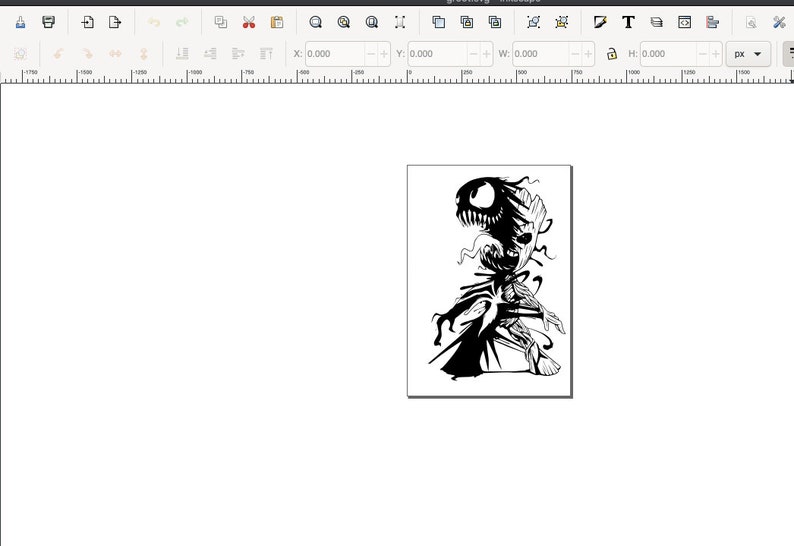Increase W value with plus button

588,54
